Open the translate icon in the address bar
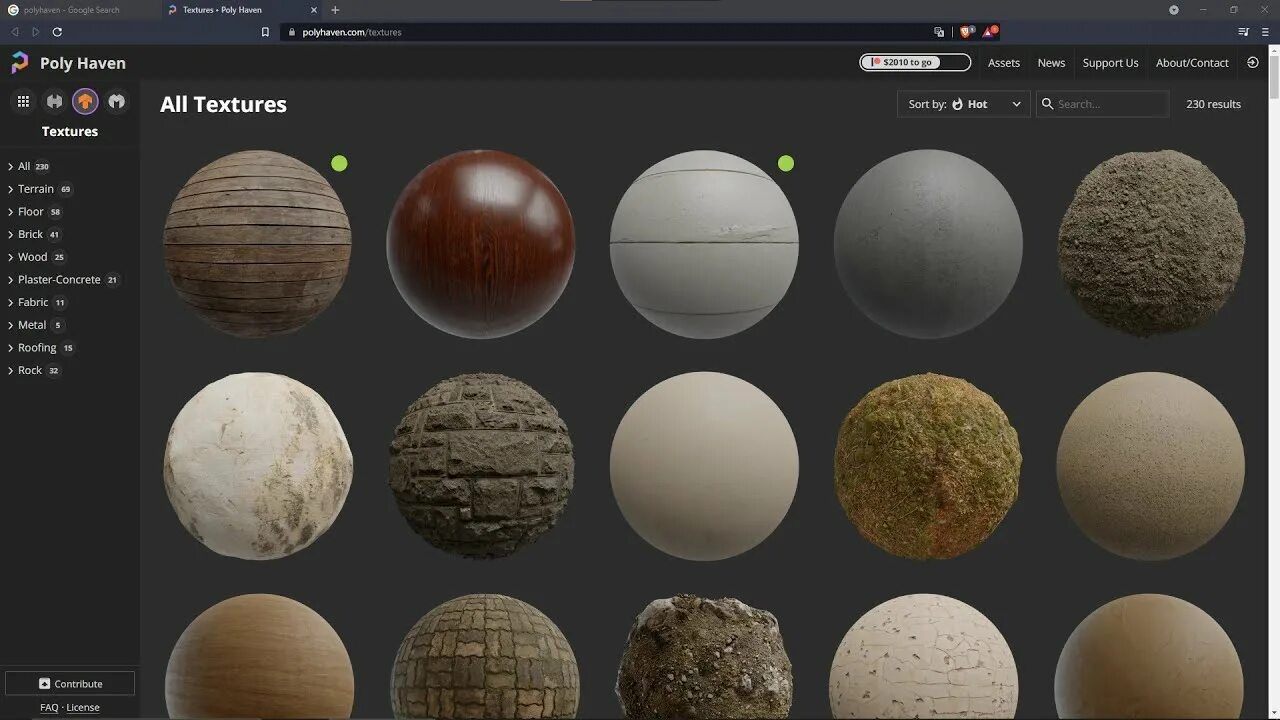This screenshot has width=1280, height=720. [x=939, y=32]
